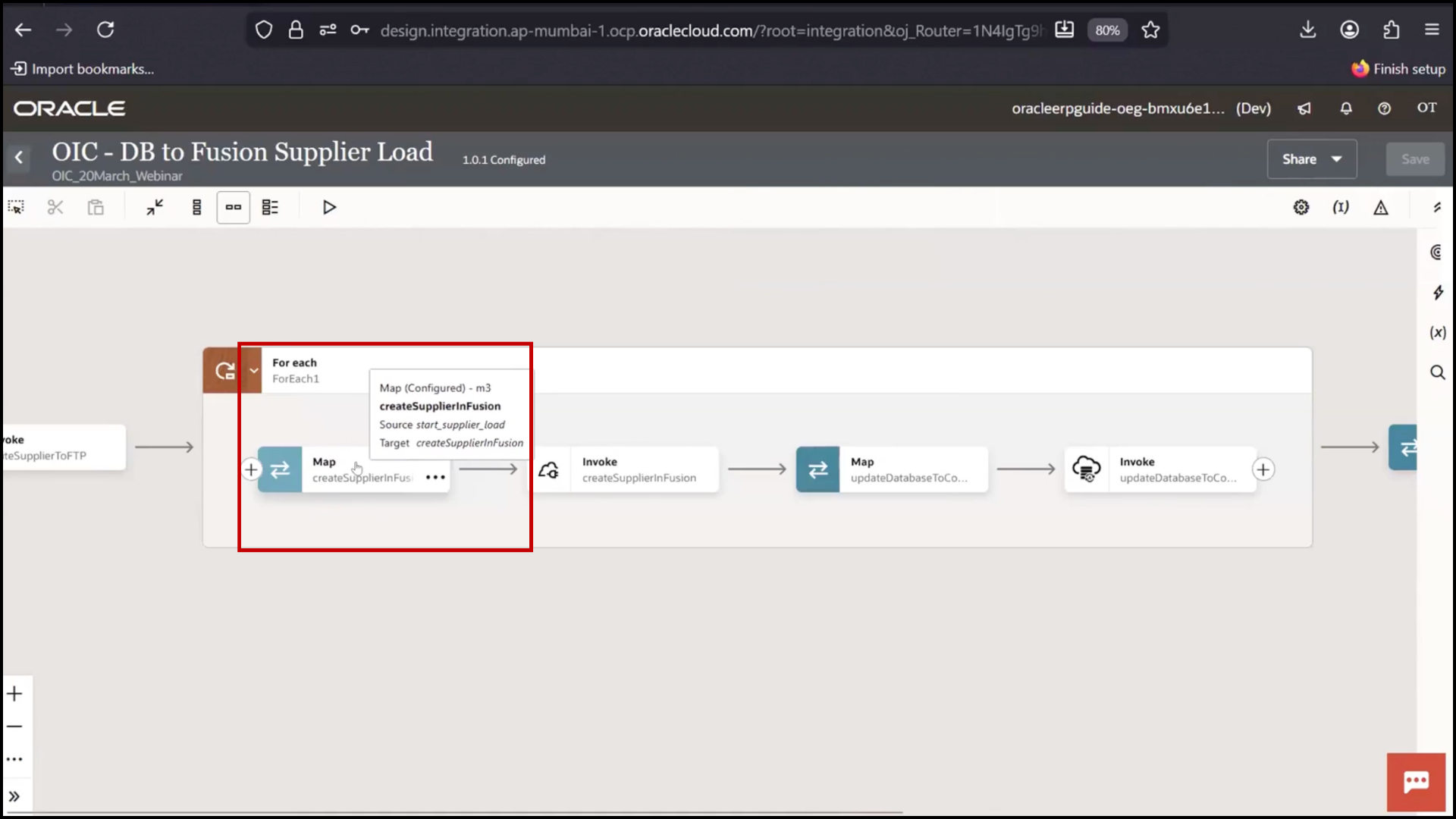Open errors warning triangle icon
The image size is (1456, 819).
click(1381, 207)
